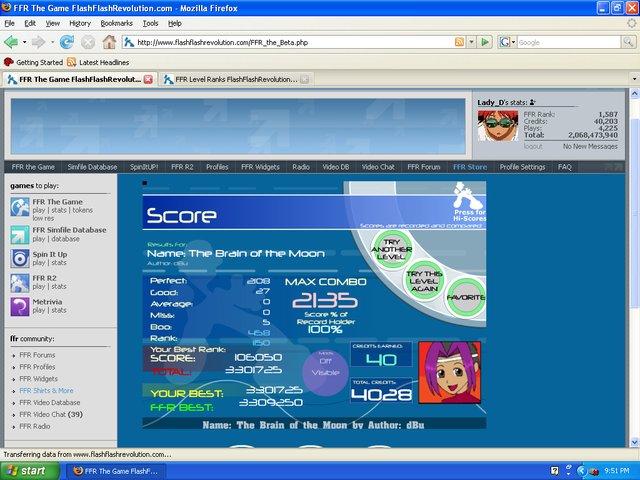Click the Spin It Up sidebar icon
This screenshot has height=480, width=640.
[x=20, y=258]
